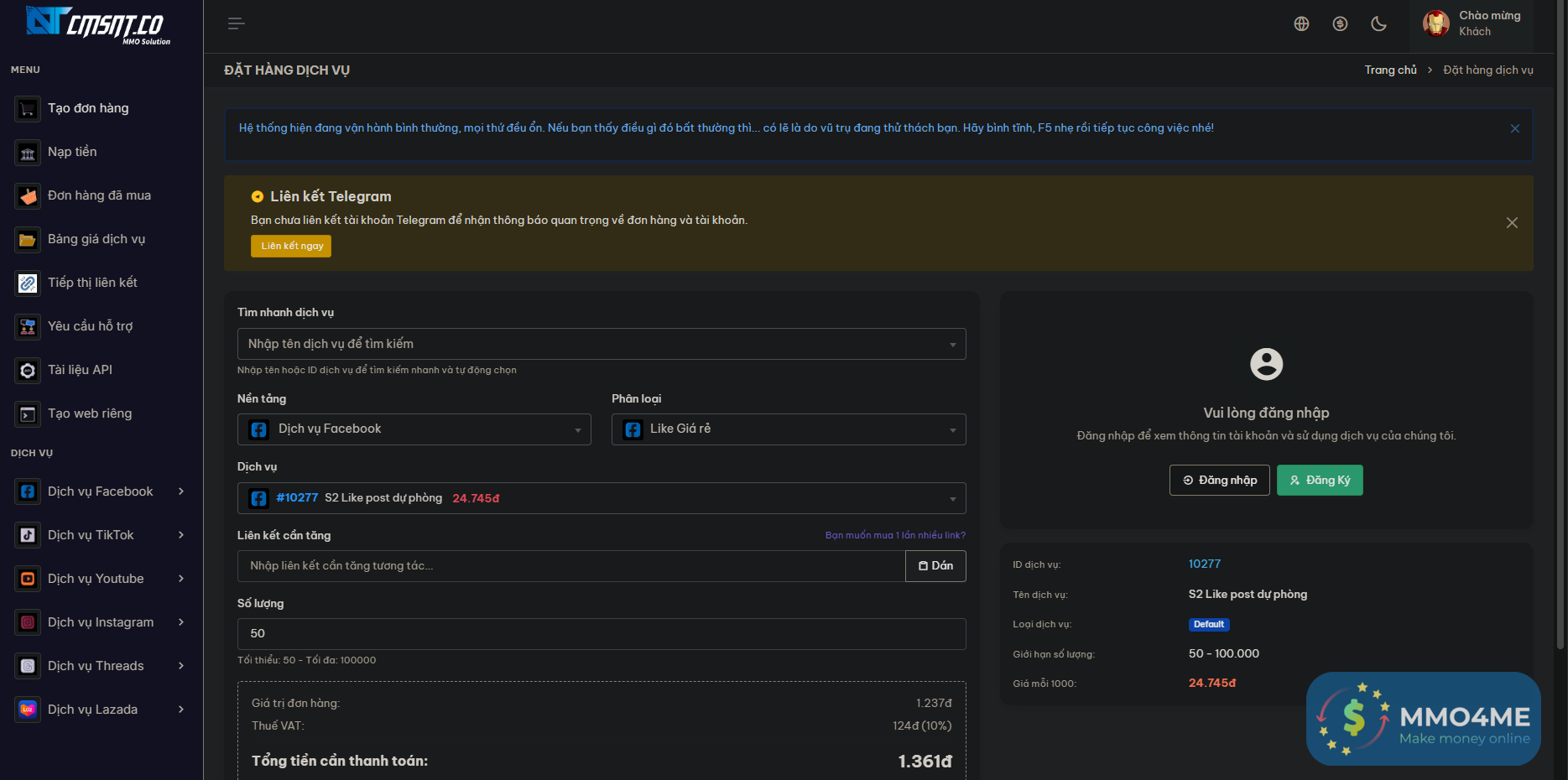
Task: Click the Youtube icon in the sidebar
Action: pos(28,579)
